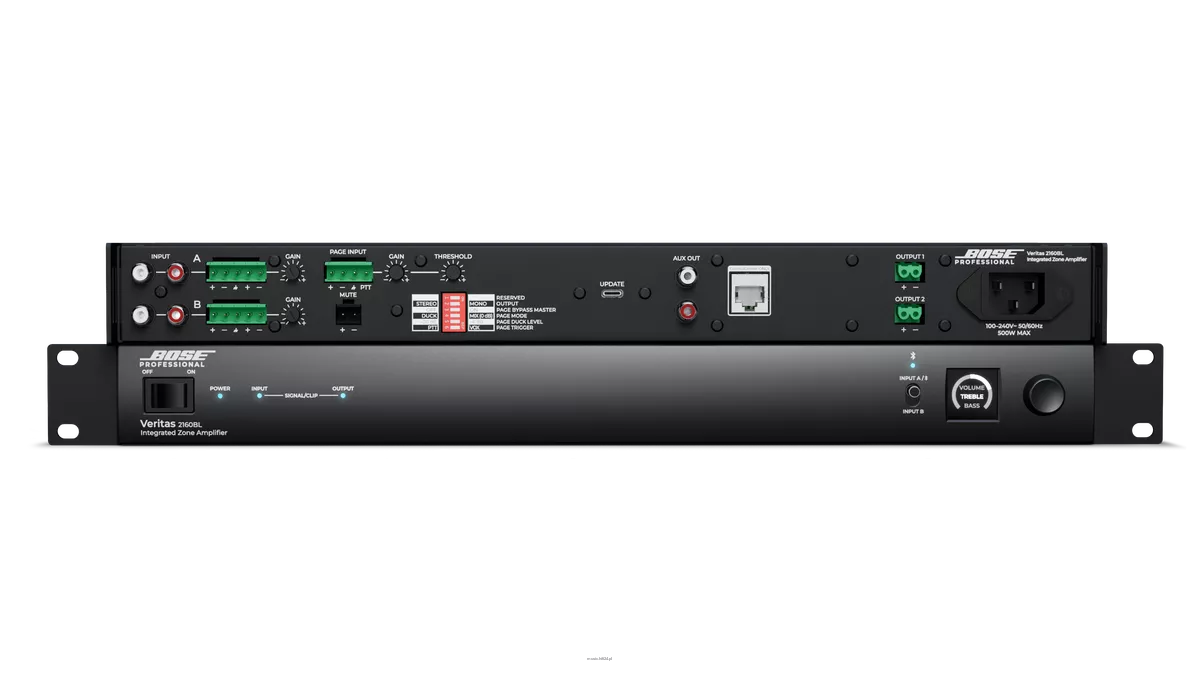Click the Input A gain knob
This screenshot has width=1200, height=675.
coord(292,272)
